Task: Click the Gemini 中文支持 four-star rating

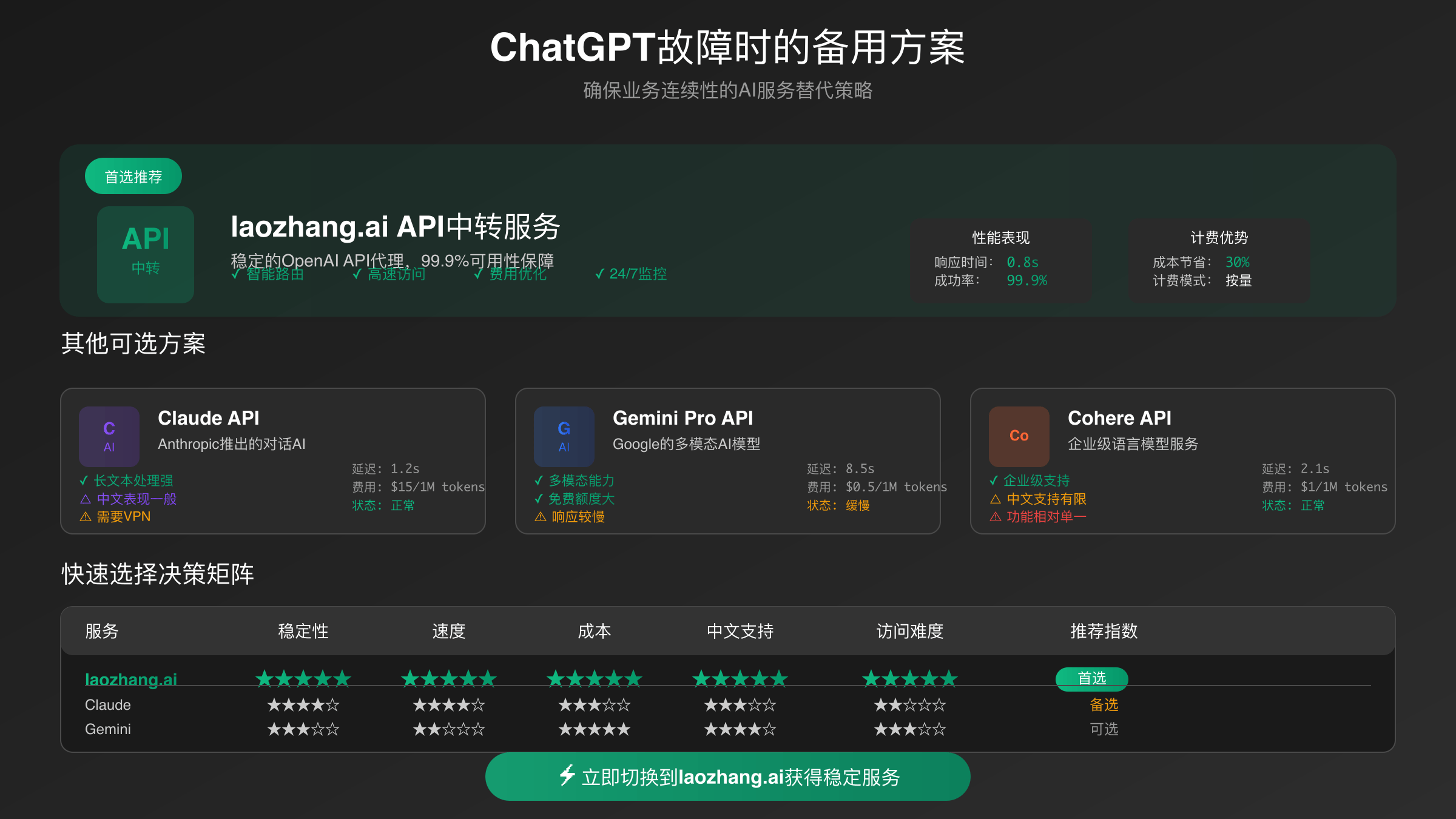Action: (740, 729)
